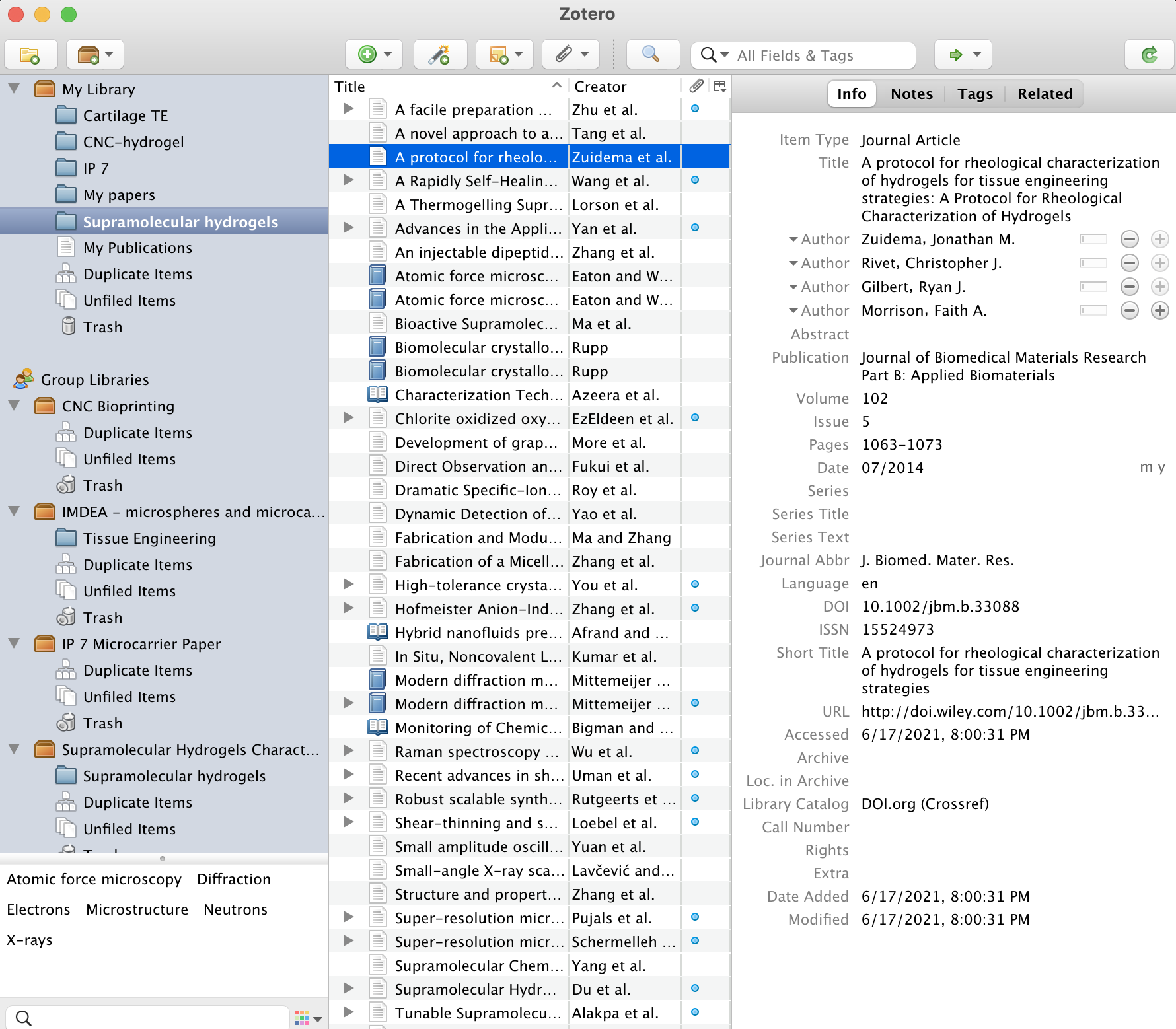This screenshot has width=1176, height=1029.
Task: Open tag selector color menu
Action: pyautogui.click(x=307, y=1018)
